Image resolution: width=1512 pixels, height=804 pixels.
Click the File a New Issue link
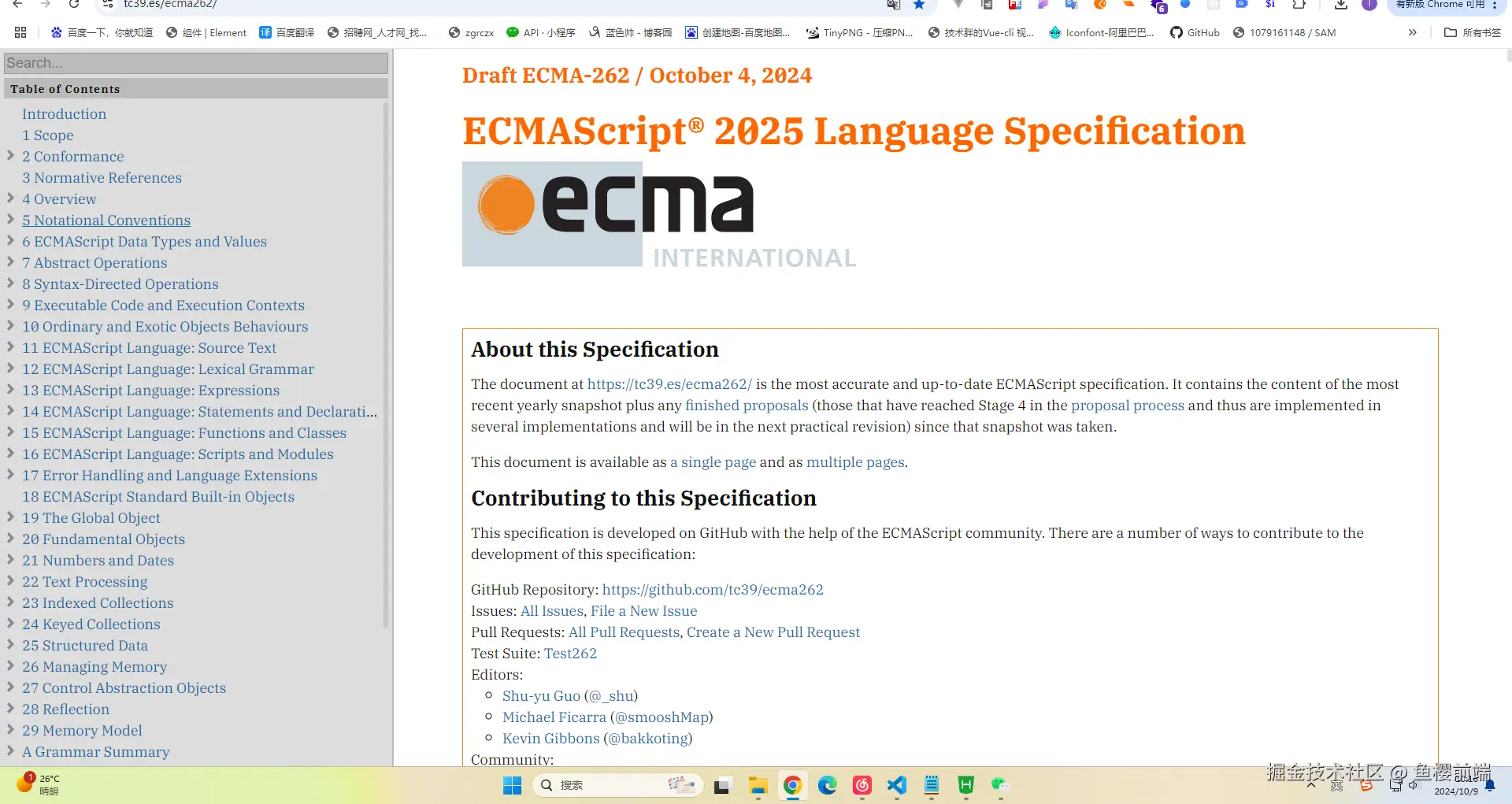(643, 611)
